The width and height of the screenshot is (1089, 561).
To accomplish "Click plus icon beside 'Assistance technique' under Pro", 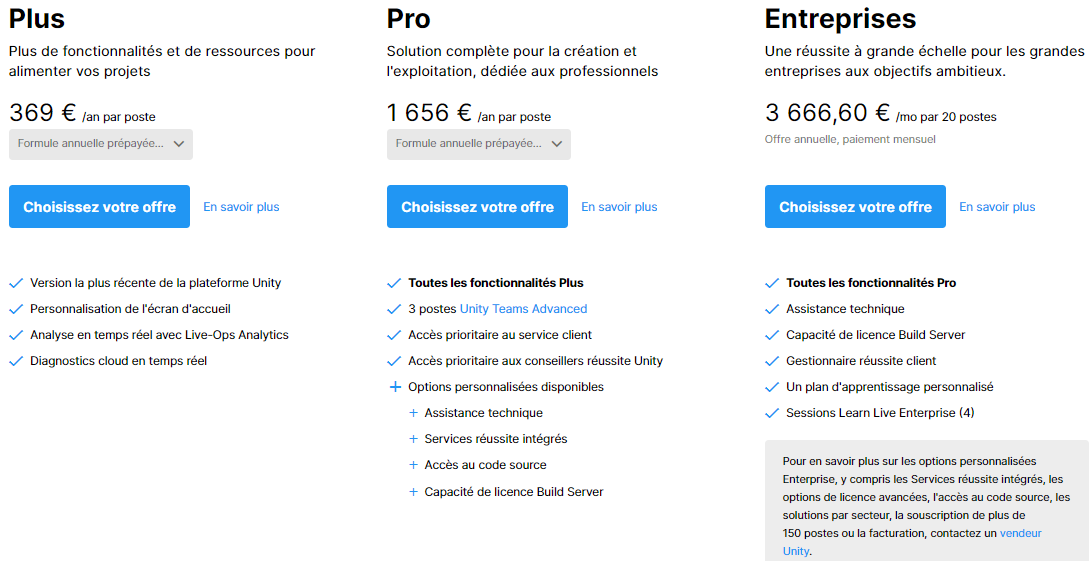I will pos(413,413).
